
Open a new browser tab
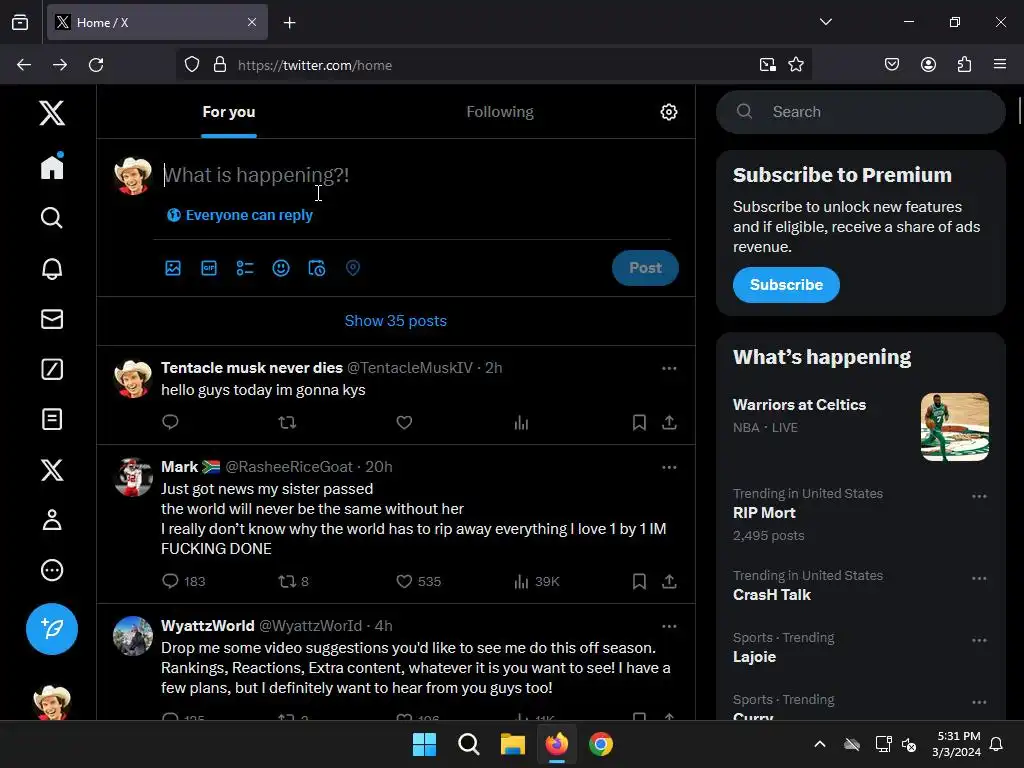(x=289, y=23)
